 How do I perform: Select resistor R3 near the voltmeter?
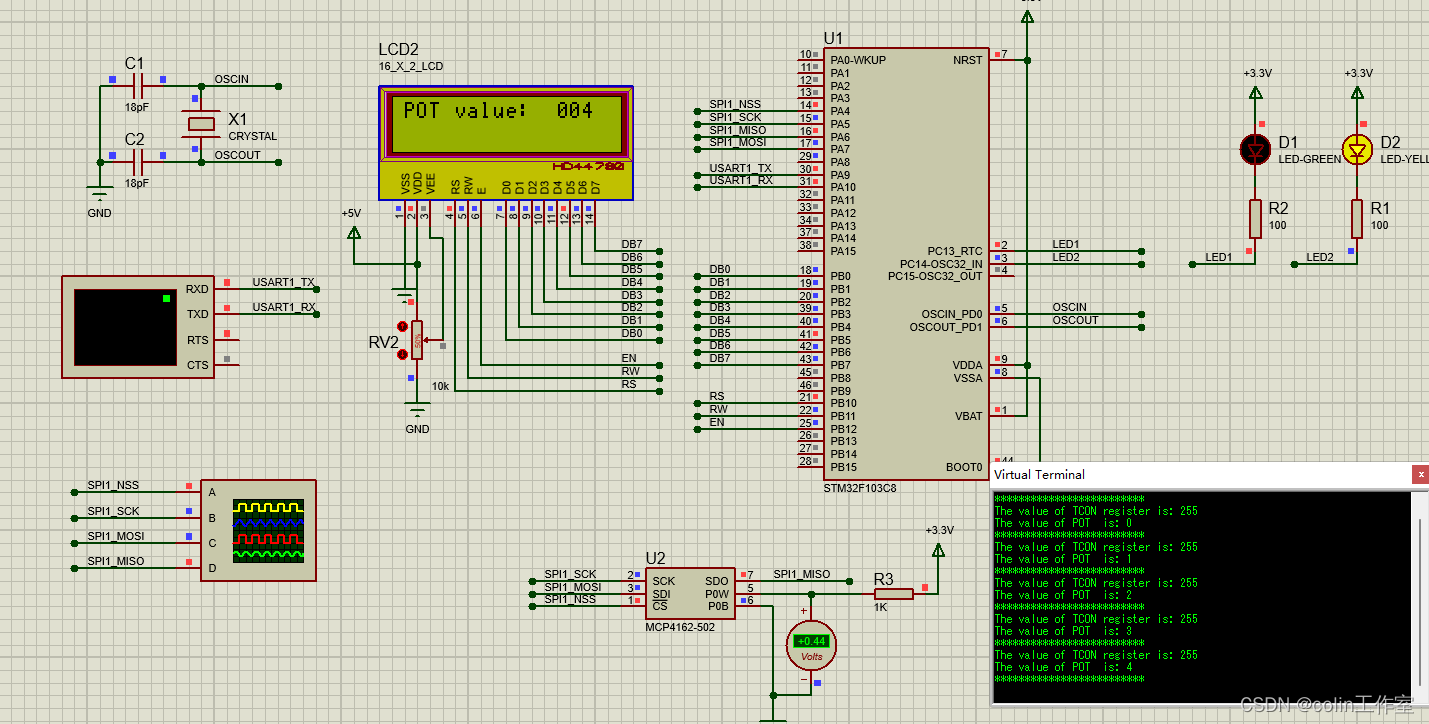[892, 592]
